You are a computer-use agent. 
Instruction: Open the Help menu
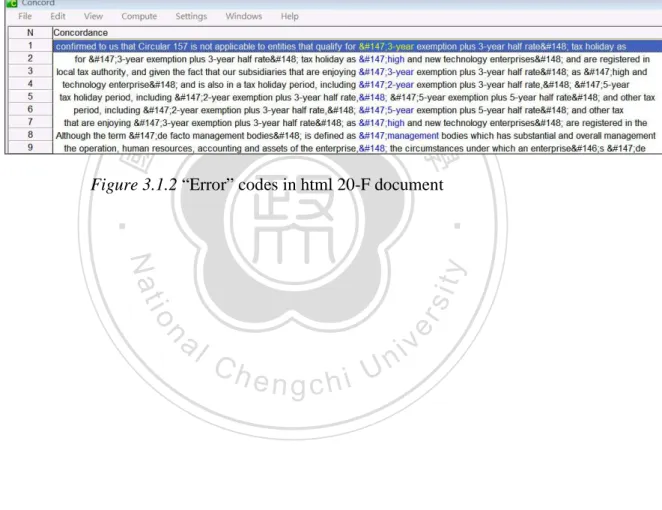tap(290, 16)
